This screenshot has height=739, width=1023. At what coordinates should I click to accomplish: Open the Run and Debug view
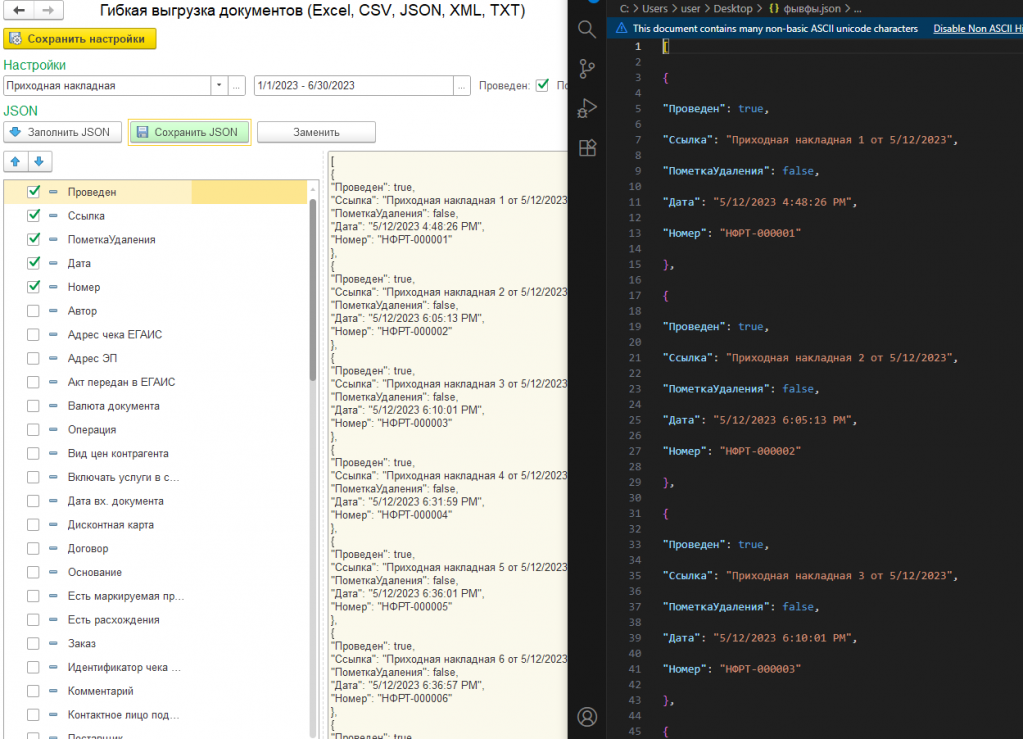coord(587,108)
